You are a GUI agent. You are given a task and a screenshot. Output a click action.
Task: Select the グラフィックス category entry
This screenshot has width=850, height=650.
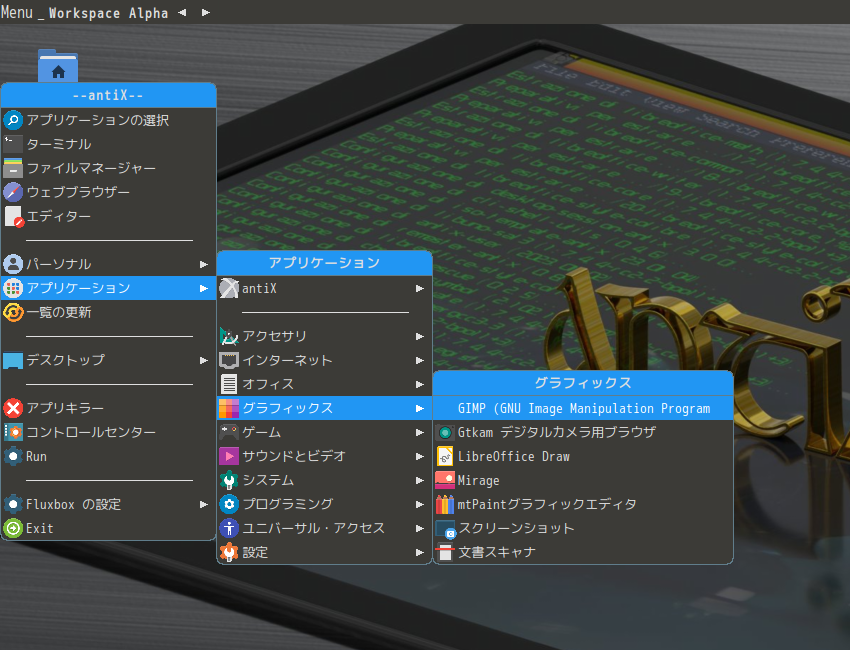(324, 408)
